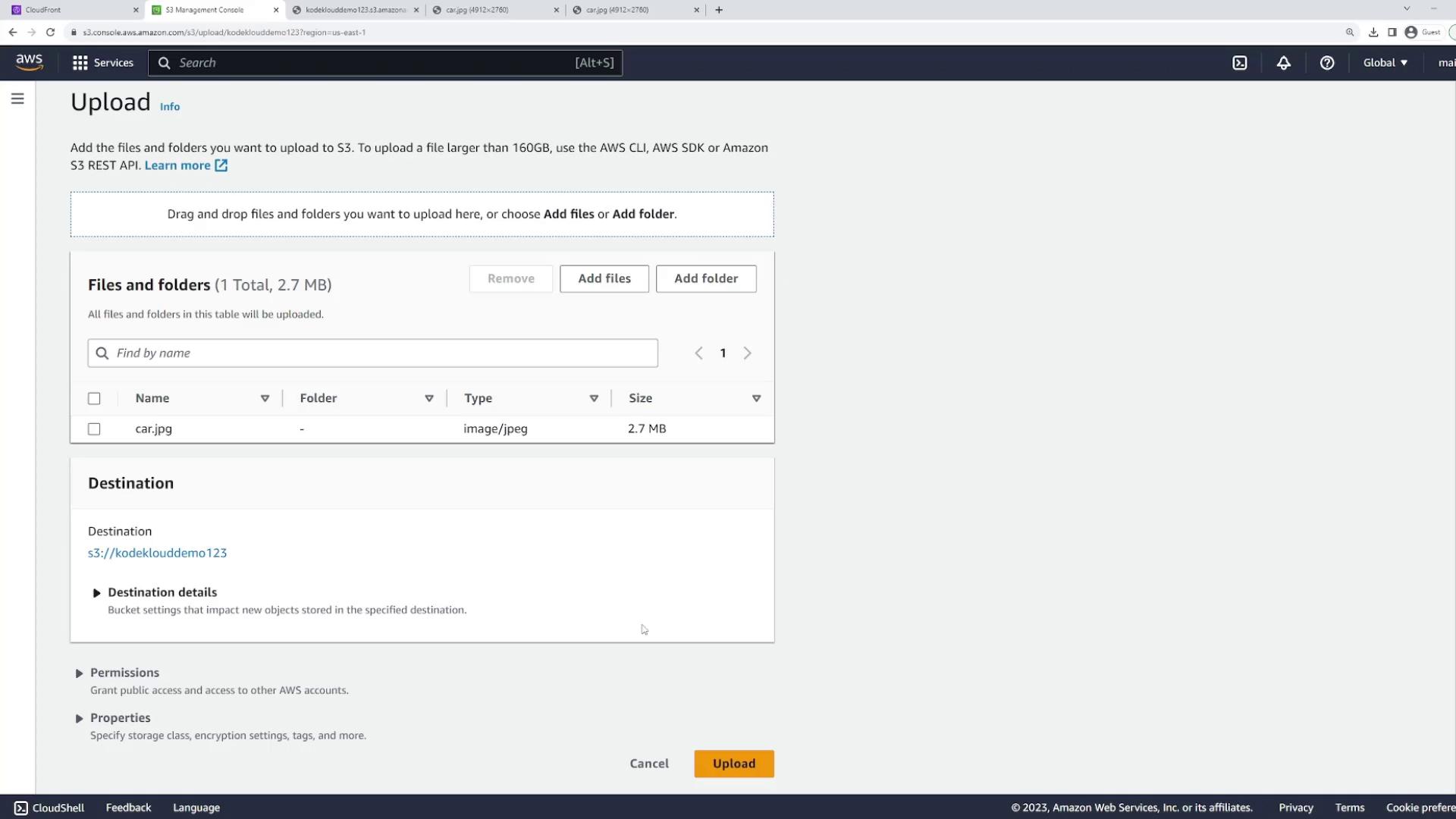Reload the page with browser refresh icon
This screenshot has width=1456, height=819.
(x=50, y=32)
